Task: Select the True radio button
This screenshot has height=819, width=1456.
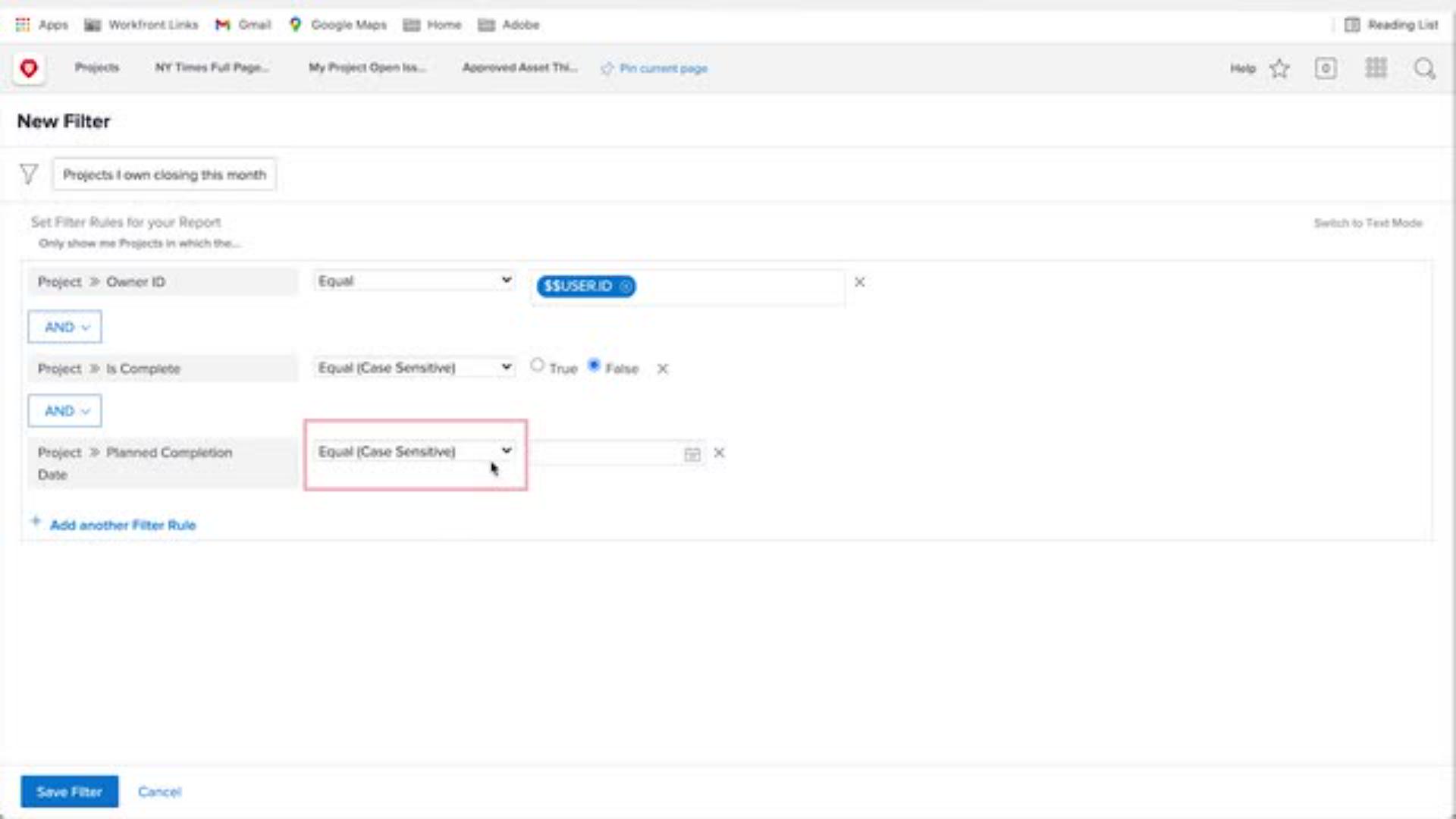Action: (537, 366)
